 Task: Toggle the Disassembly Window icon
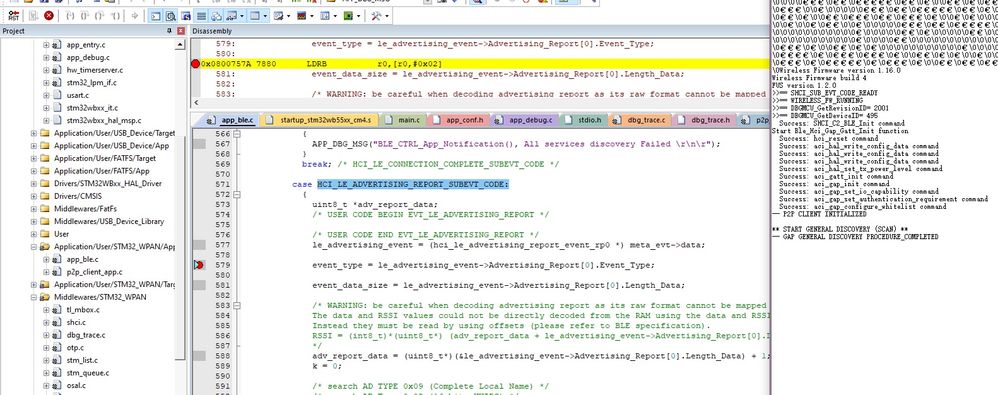click(171, 15)
